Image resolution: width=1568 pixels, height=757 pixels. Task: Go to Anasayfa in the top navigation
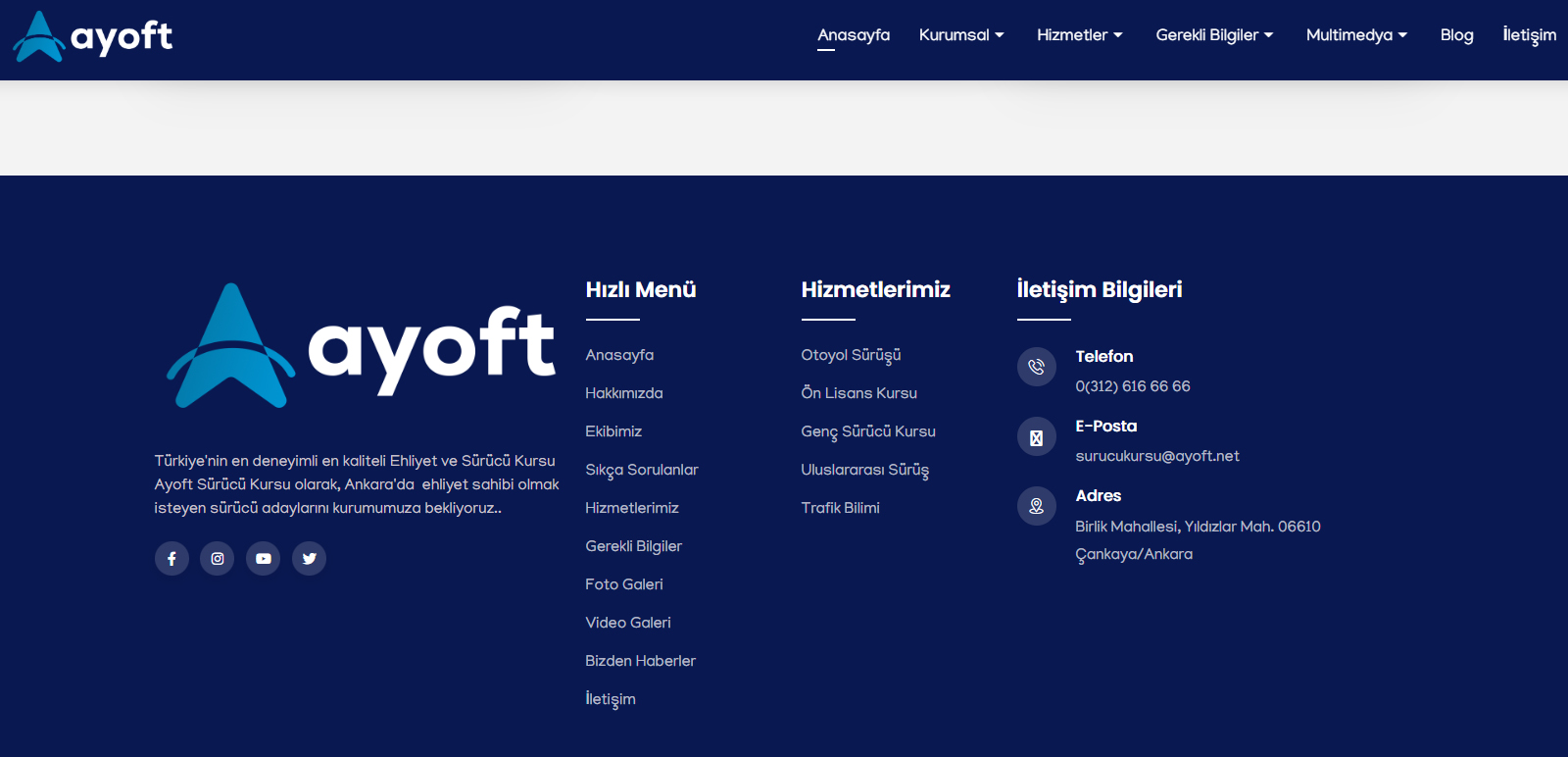pyautogui.click(x=854, y=35)
